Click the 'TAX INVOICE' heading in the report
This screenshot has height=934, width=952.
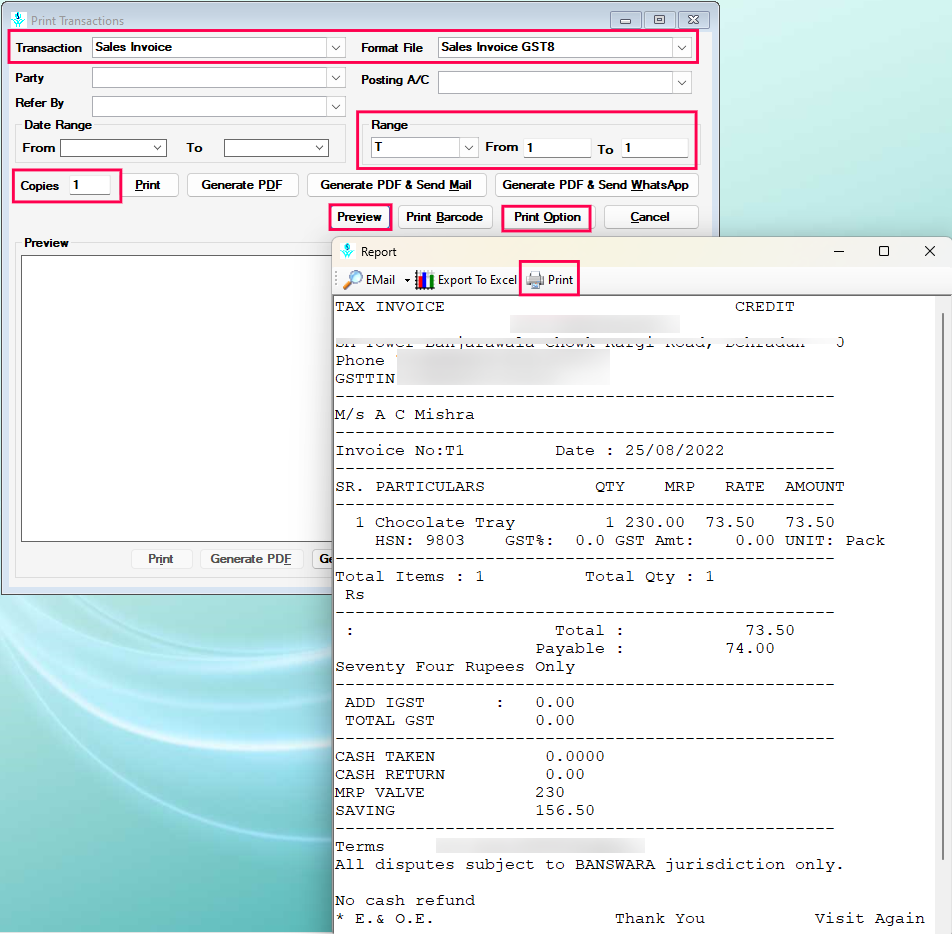tap(390, 307)
